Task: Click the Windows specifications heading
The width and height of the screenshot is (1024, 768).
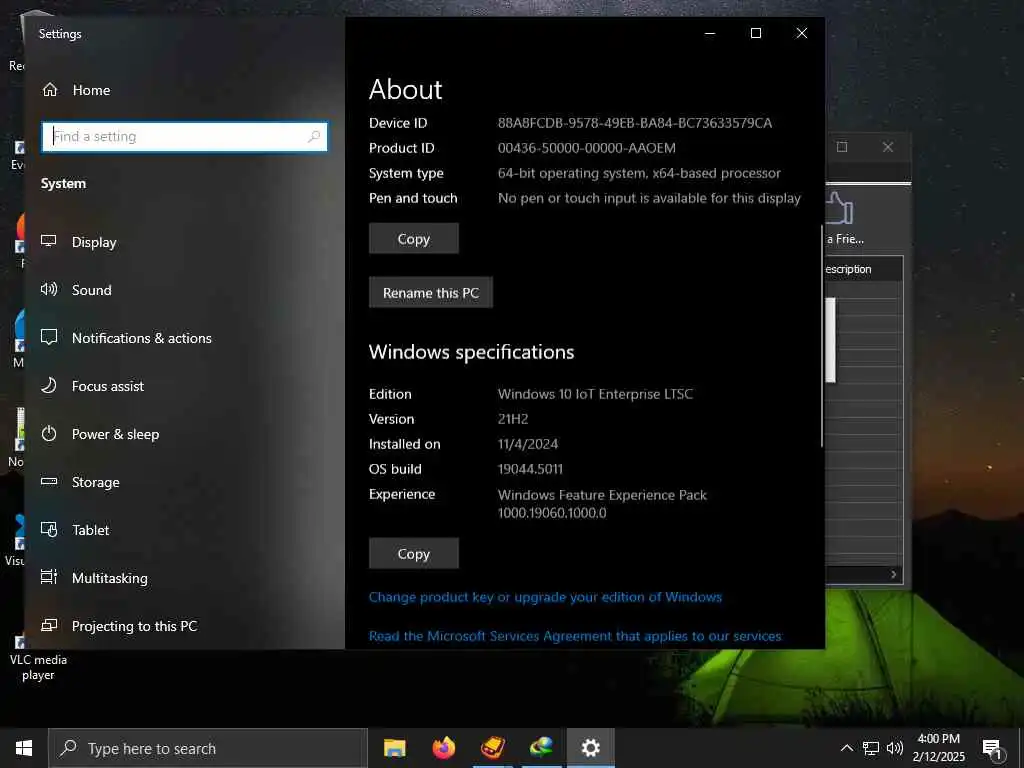Action: [472, 352]
